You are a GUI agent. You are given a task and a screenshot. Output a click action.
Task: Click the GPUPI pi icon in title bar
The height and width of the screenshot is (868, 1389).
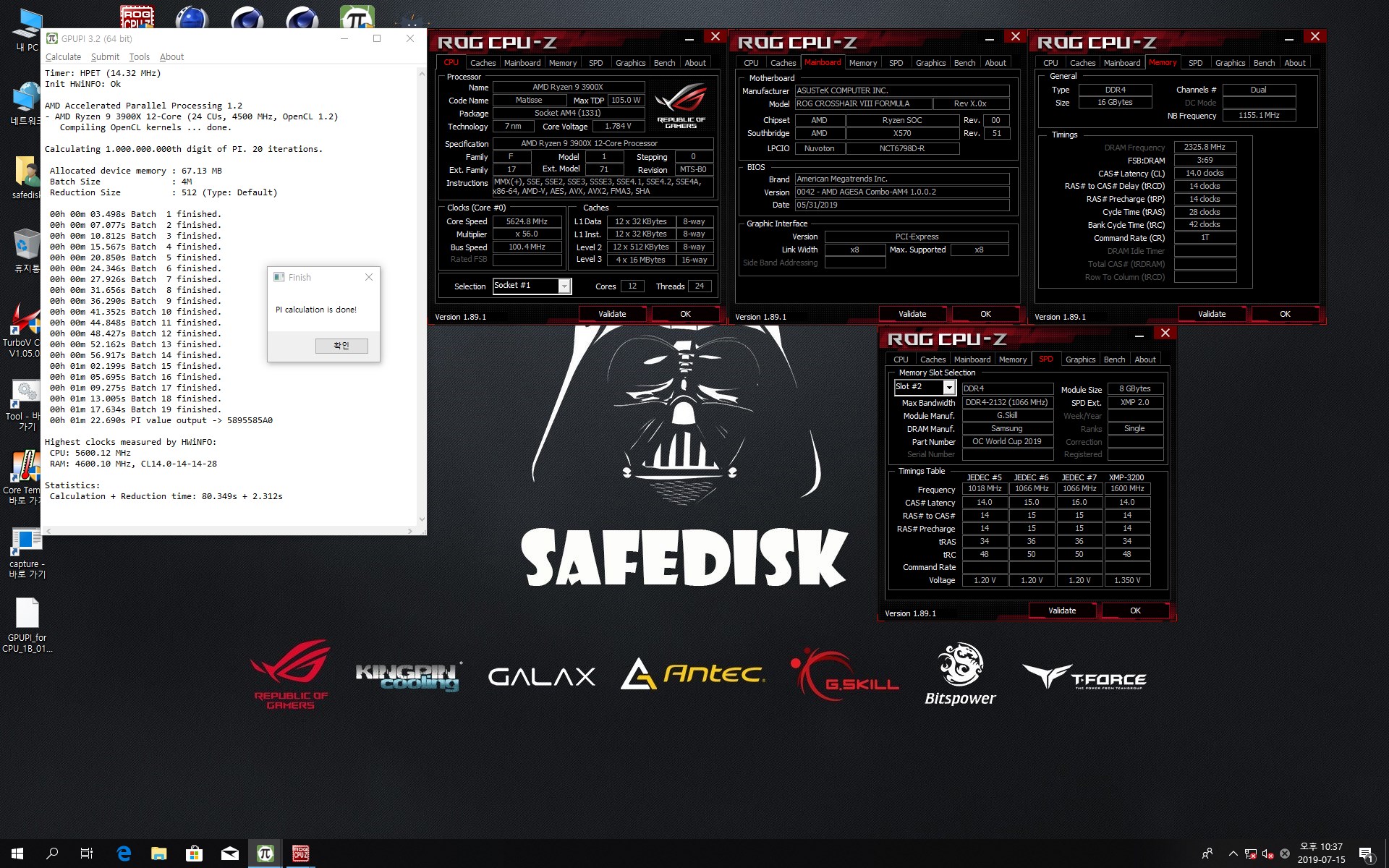click(52, 38)
